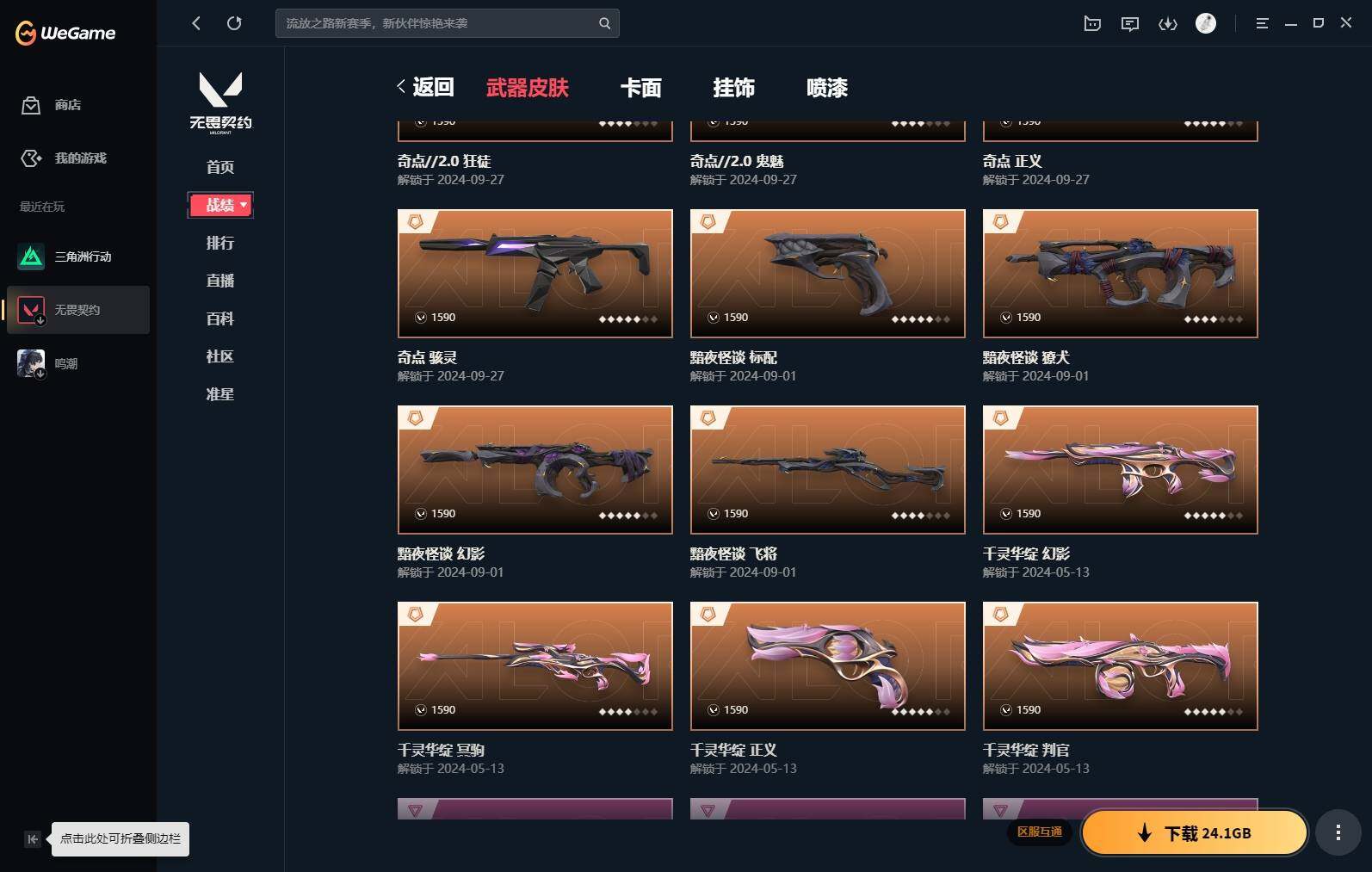Click the refresh page icon

pyautogui.click(x=234, y=23)
